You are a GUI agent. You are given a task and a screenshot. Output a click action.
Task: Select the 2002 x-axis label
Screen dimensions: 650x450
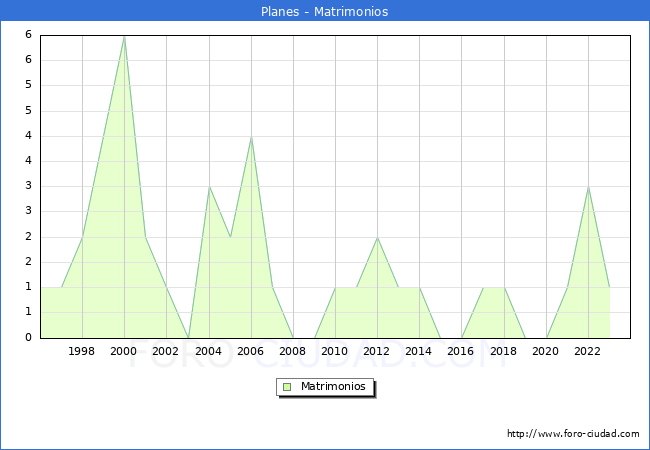click(x=165, y=351)
